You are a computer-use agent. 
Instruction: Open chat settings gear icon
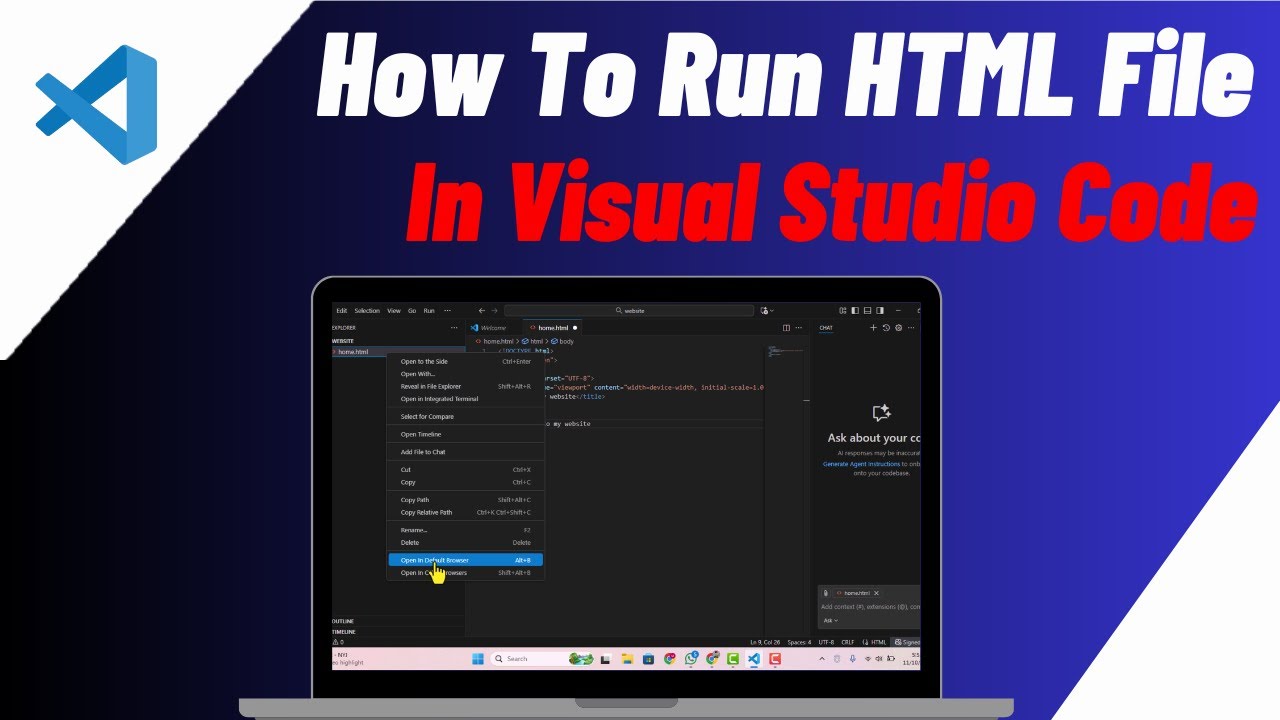click(898, 328)
